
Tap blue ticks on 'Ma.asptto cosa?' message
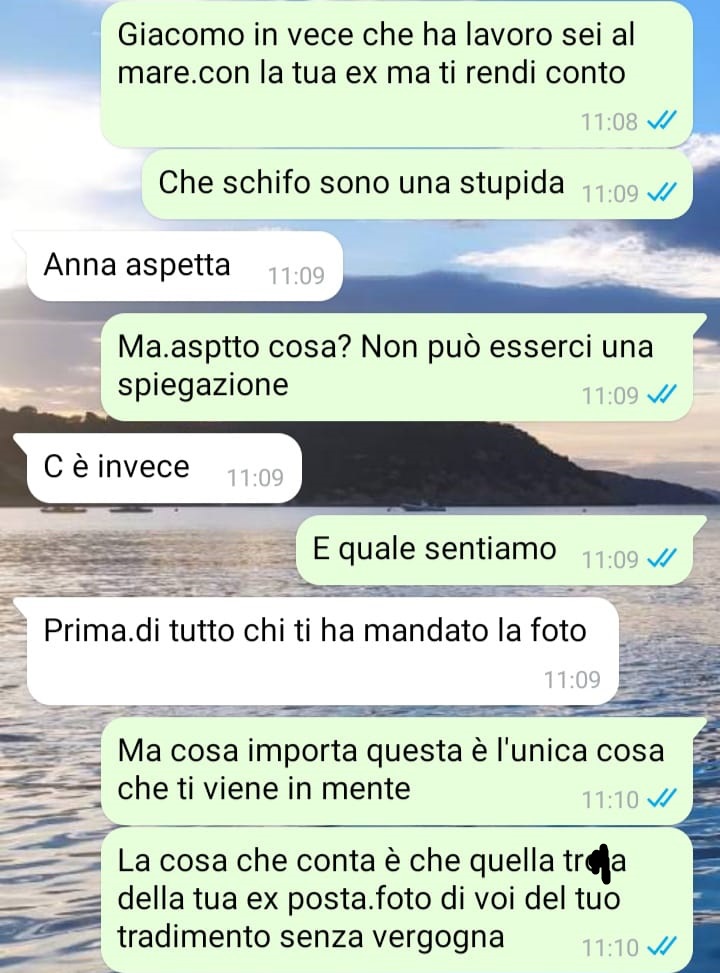click(x=662, y=394)
